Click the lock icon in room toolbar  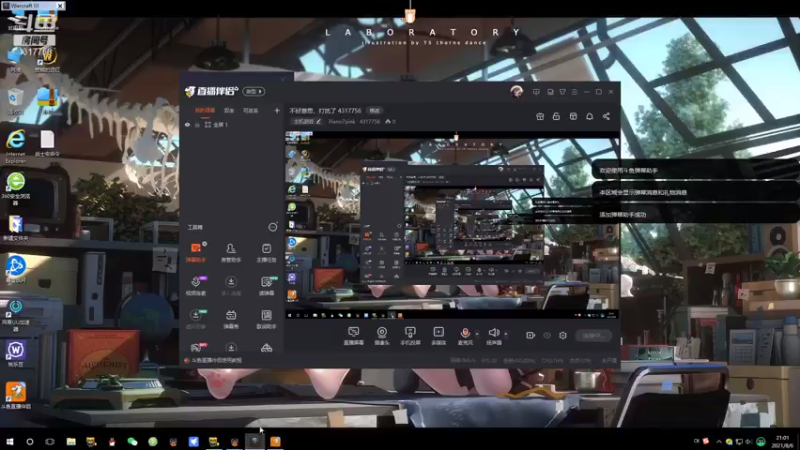(x=556, y=116)
